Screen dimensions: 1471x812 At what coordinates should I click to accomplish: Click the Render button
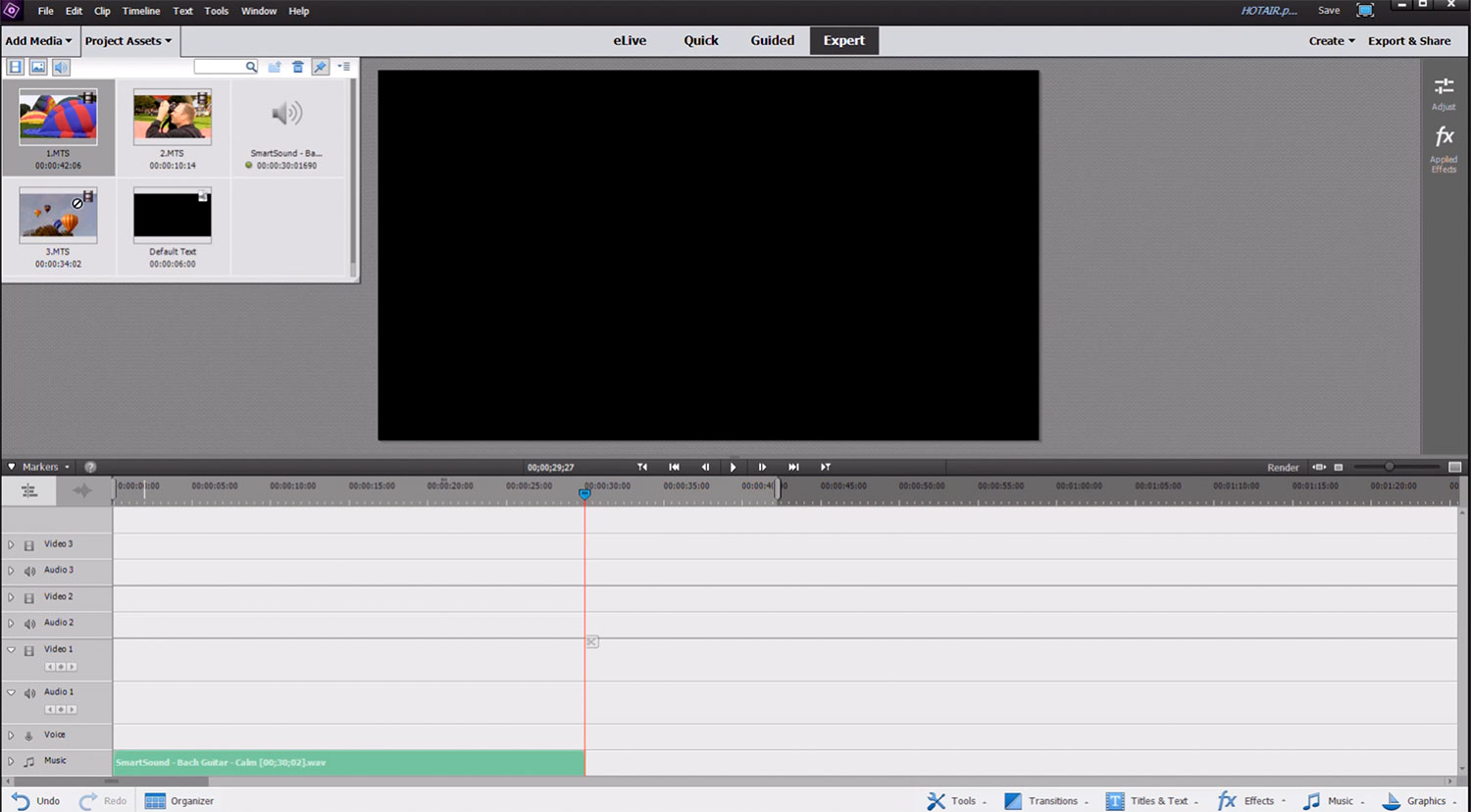pos(1282,467)
